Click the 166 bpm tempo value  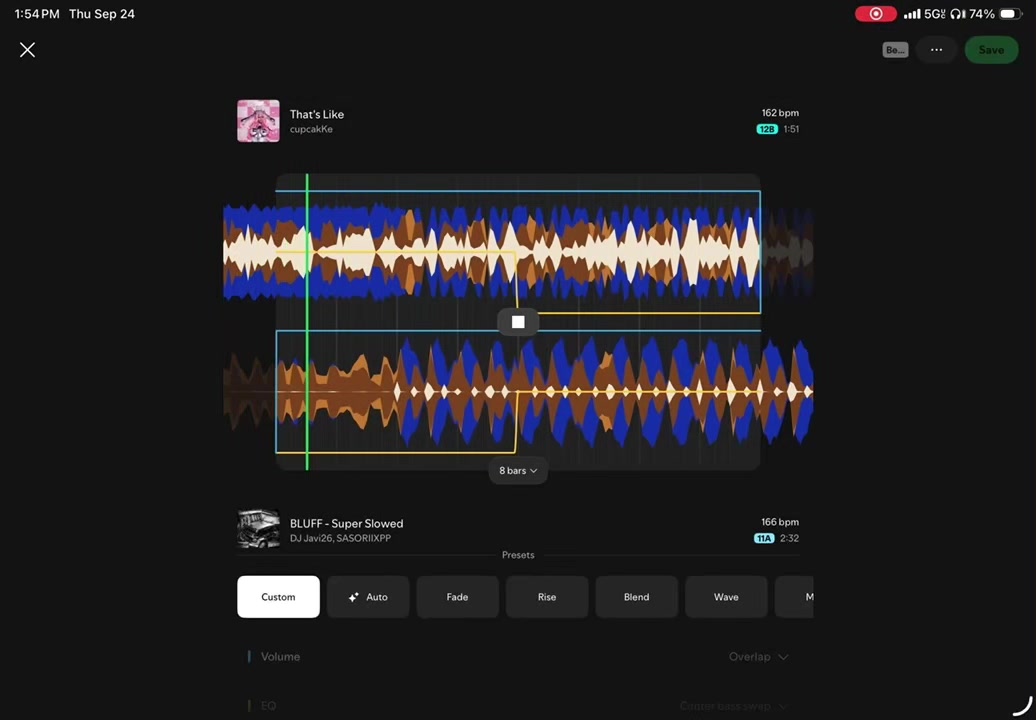(780, 522)
